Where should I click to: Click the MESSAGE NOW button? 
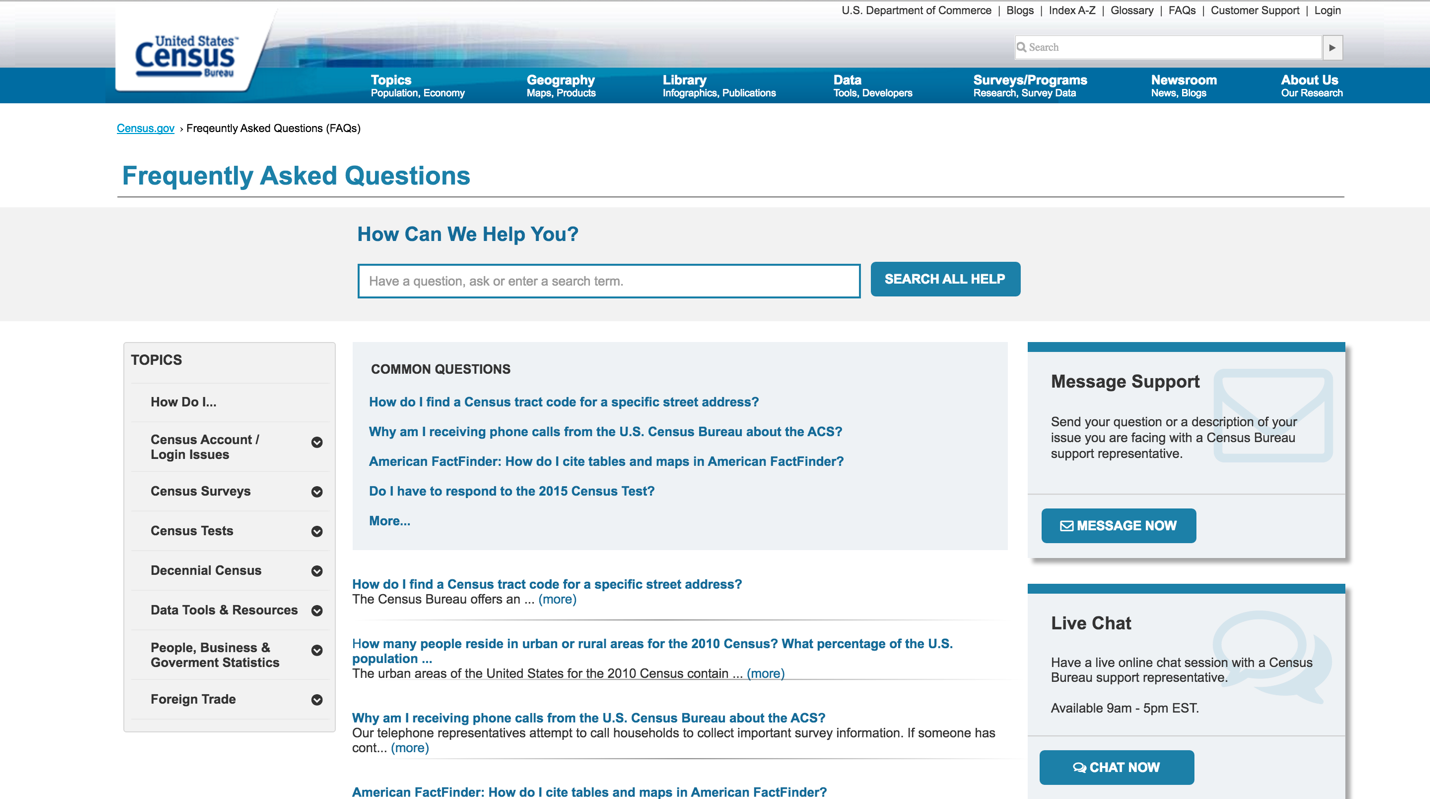pos(1118,526)
